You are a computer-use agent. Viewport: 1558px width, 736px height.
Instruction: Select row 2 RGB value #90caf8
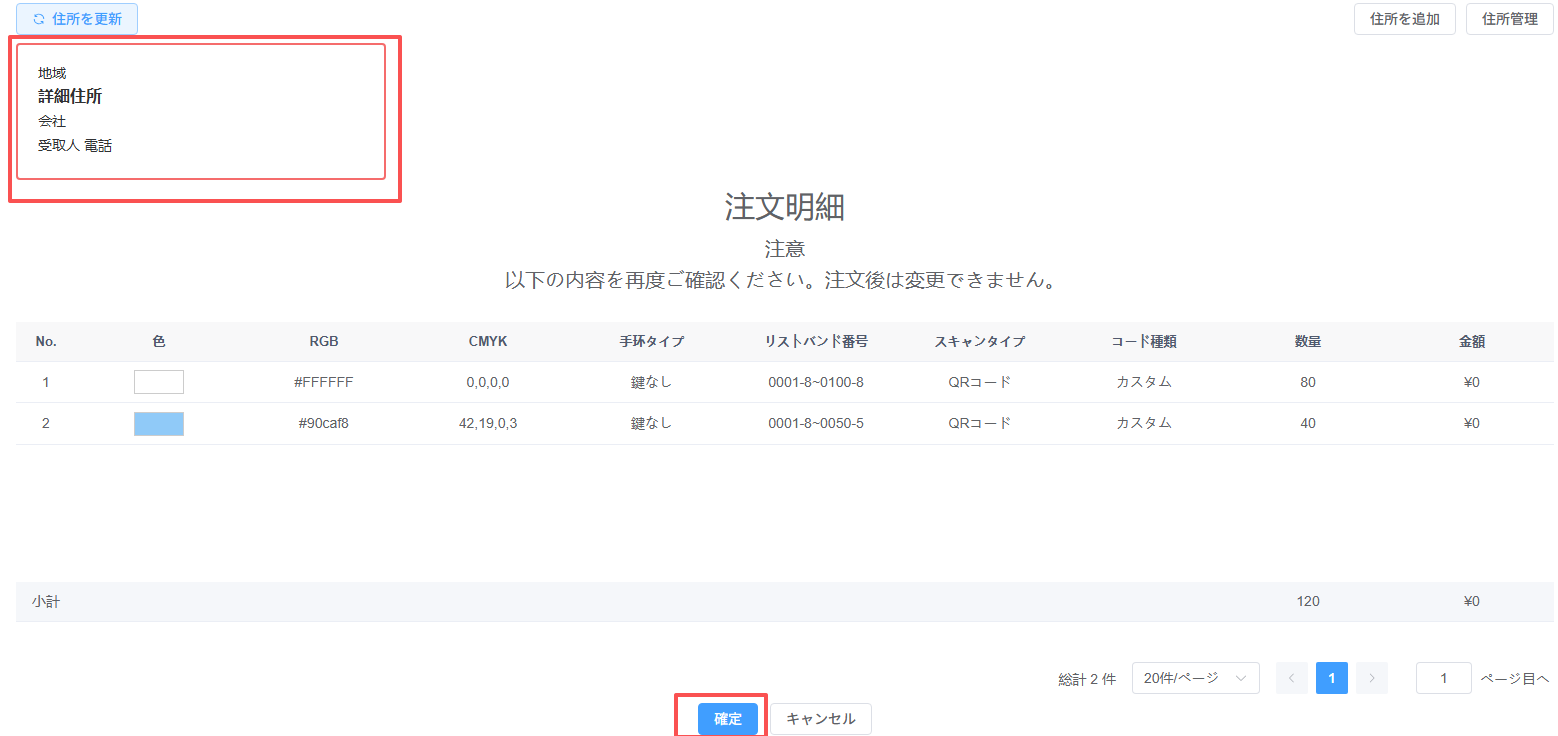pos(324,423)
